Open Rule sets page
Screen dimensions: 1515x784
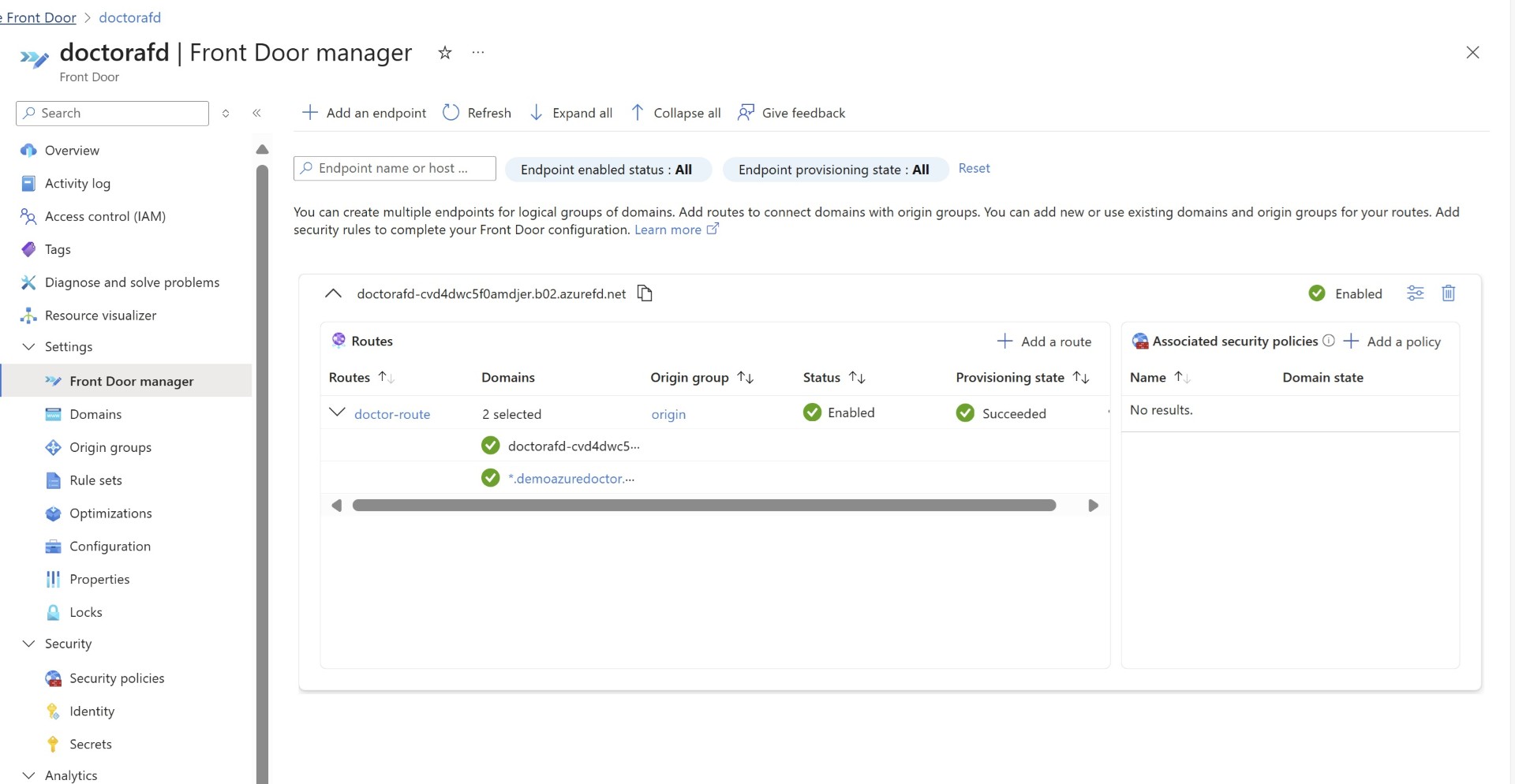pos(95,480)
